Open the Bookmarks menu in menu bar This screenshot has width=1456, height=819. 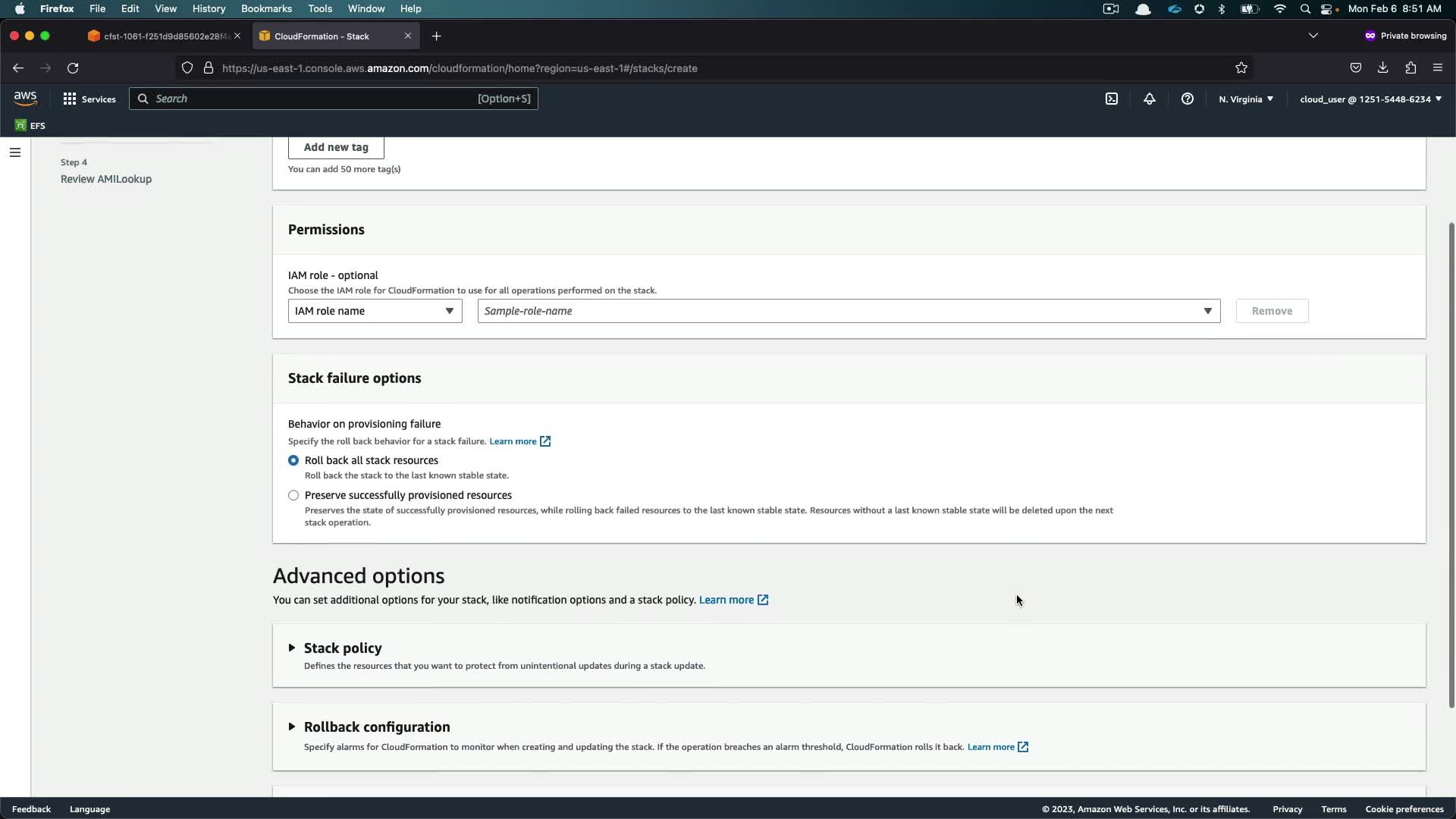click(266, 8)
